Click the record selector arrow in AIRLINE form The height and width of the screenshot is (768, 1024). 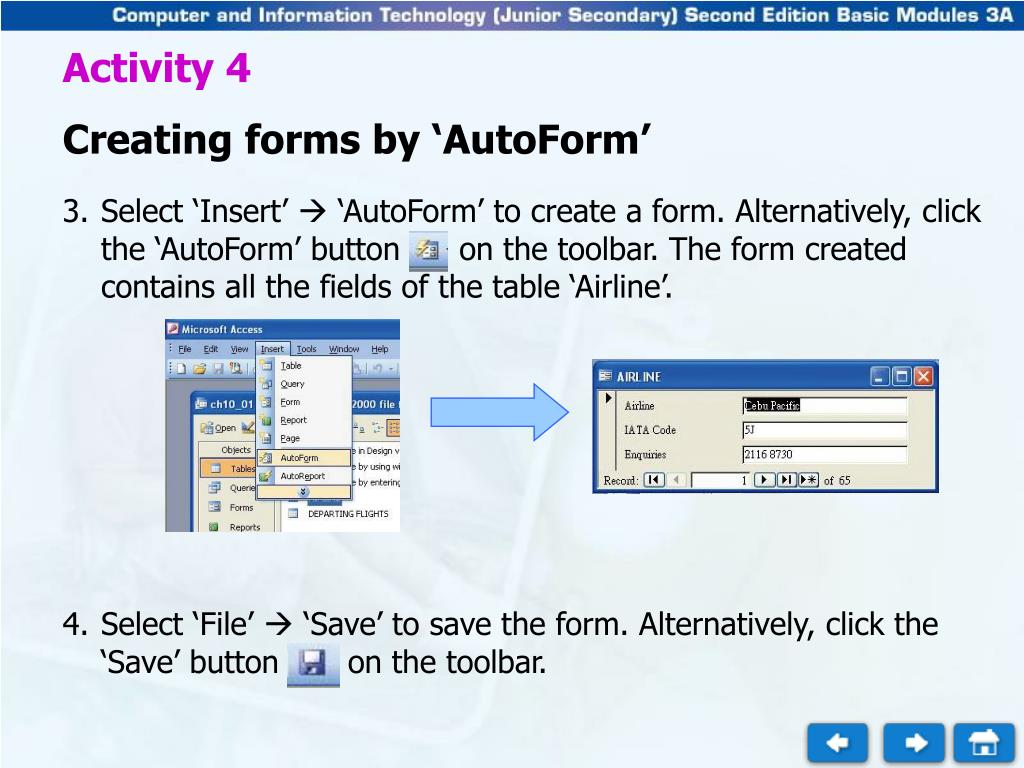click(x=608, y=398)
